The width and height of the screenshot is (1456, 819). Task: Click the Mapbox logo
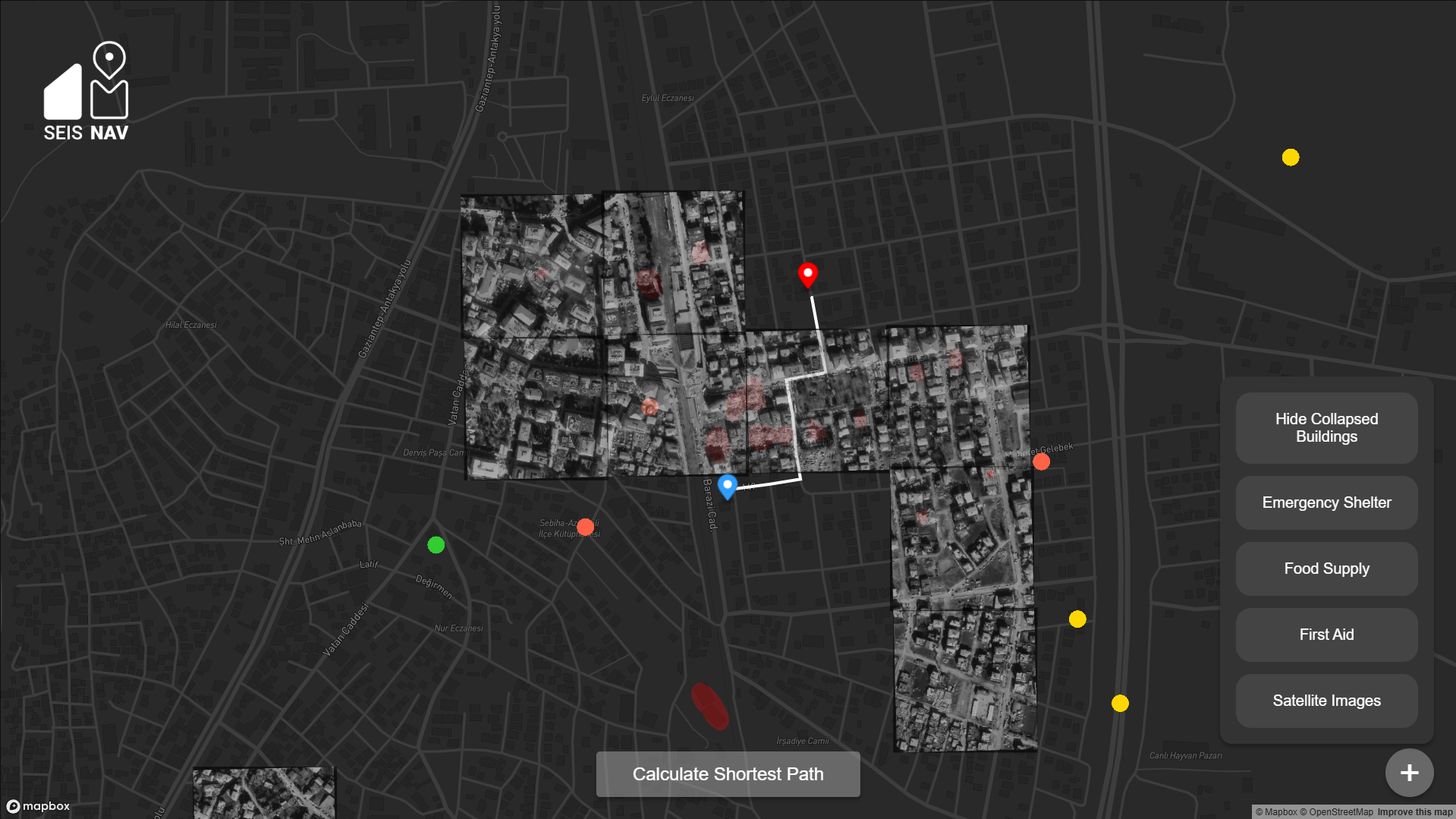pyautogui.click(x=39, y=806)
